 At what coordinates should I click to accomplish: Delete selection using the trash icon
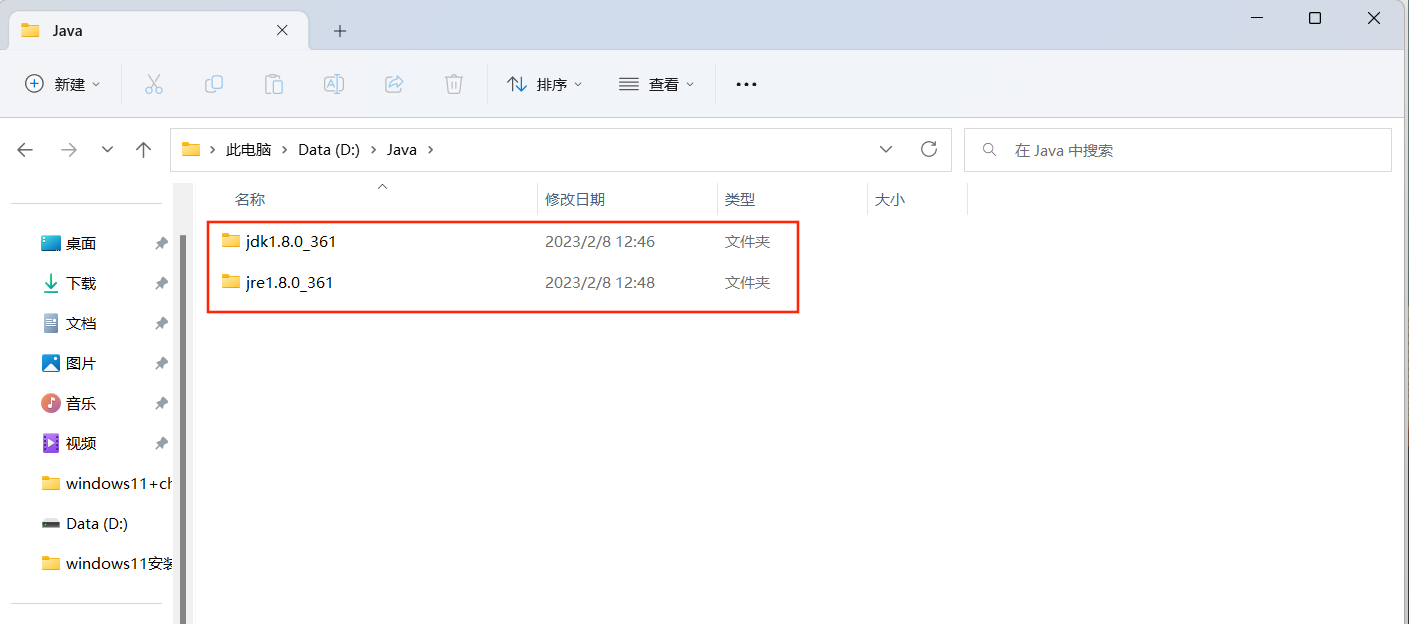453,84
